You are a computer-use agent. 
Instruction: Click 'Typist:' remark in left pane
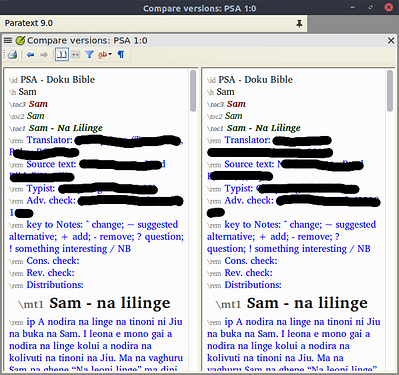click(x=41, y=189)
